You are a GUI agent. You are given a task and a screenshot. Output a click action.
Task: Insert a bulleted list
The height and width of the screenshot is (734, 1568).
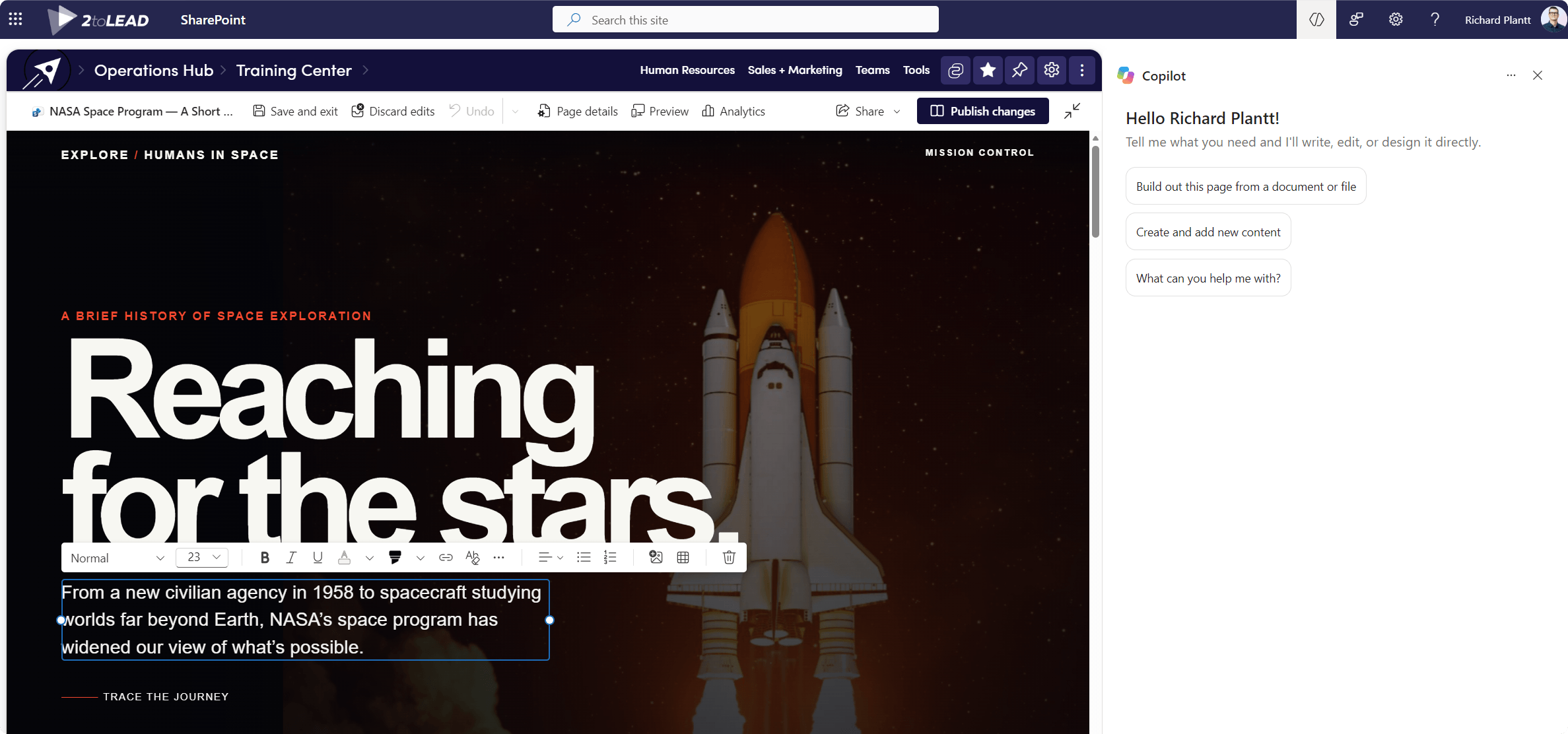tap(584, 558)
